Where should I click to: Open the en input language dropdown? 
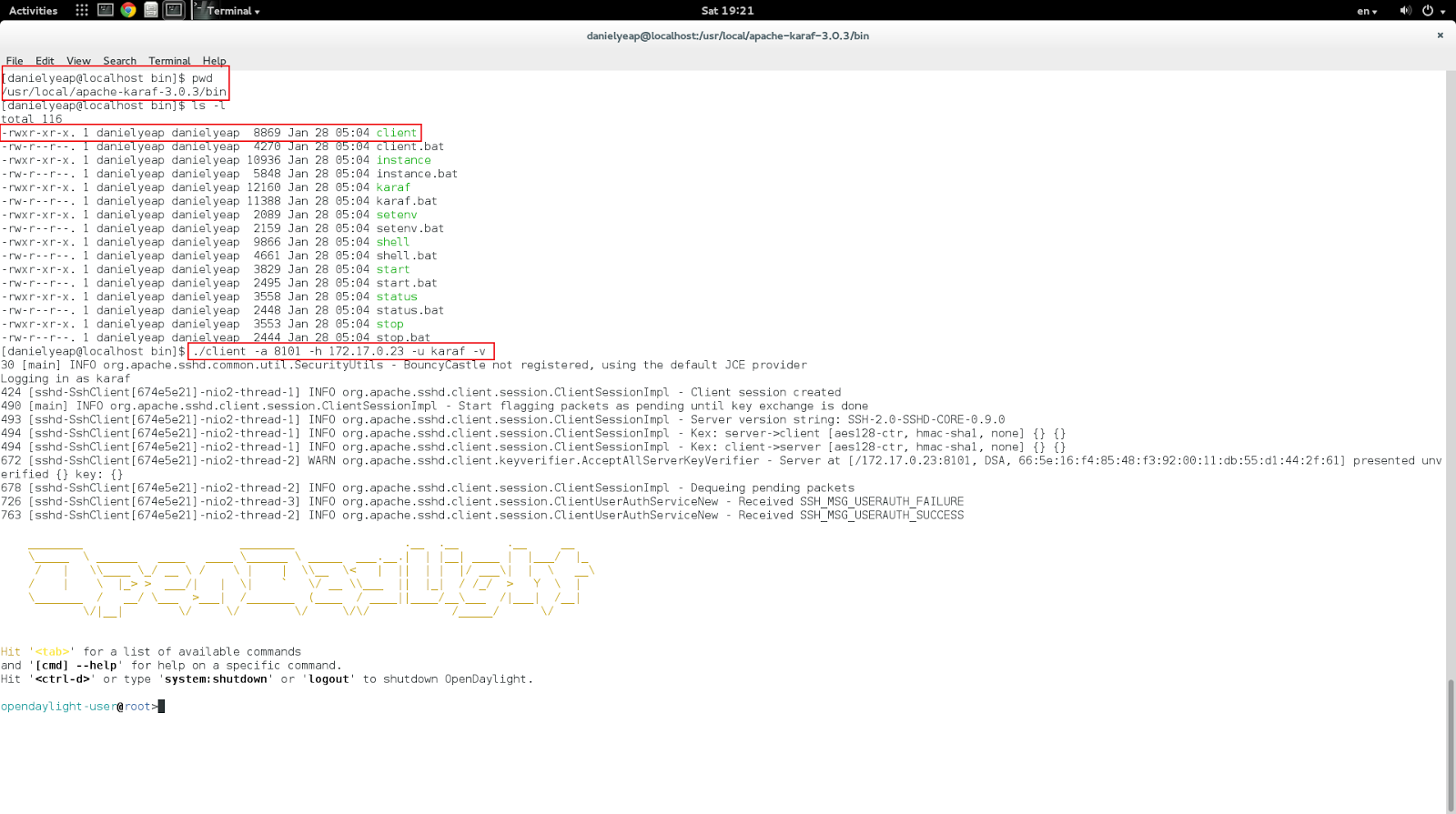tap(1367, 11)
